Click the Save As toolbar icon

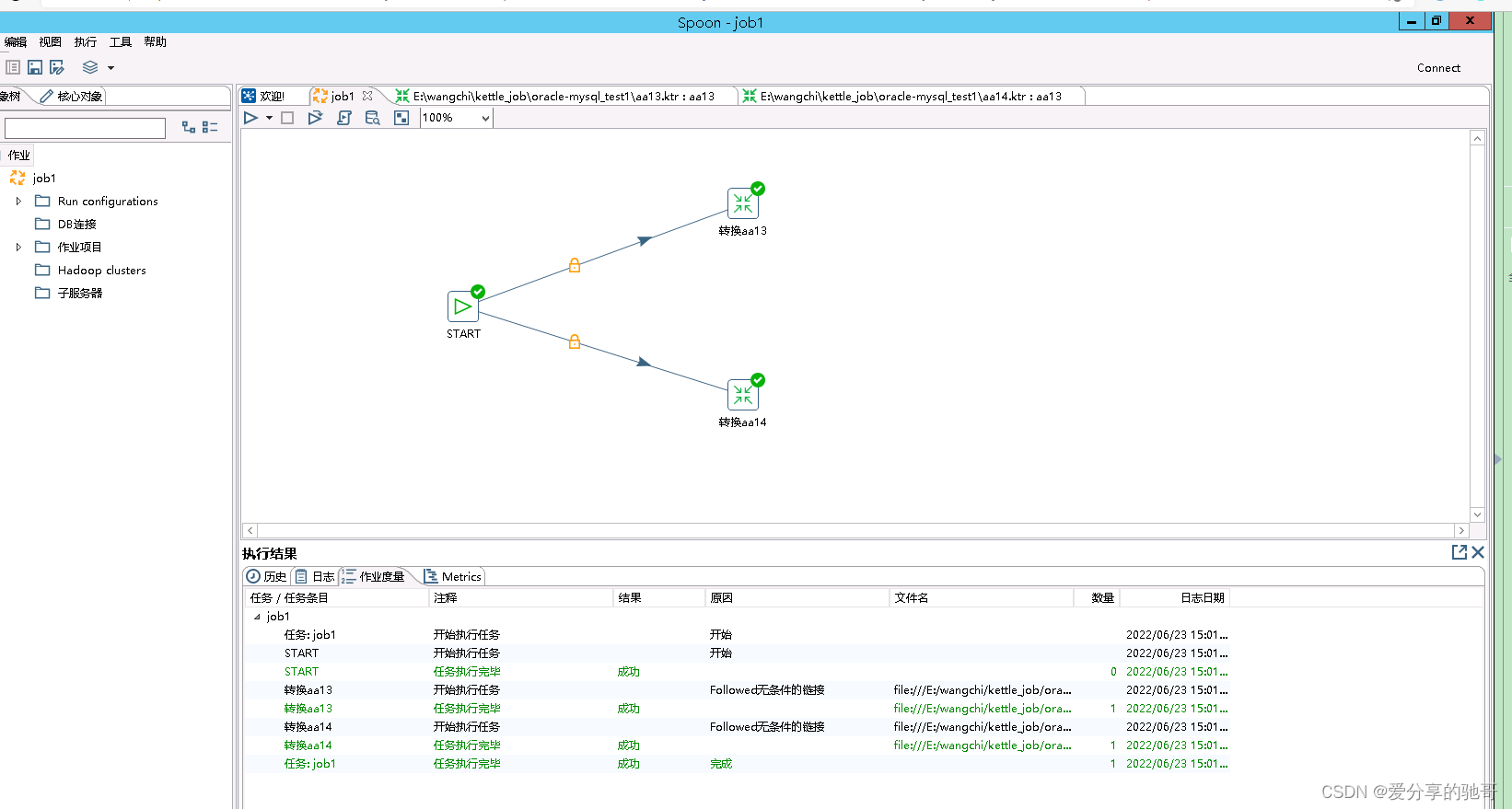tap(57, 67)
